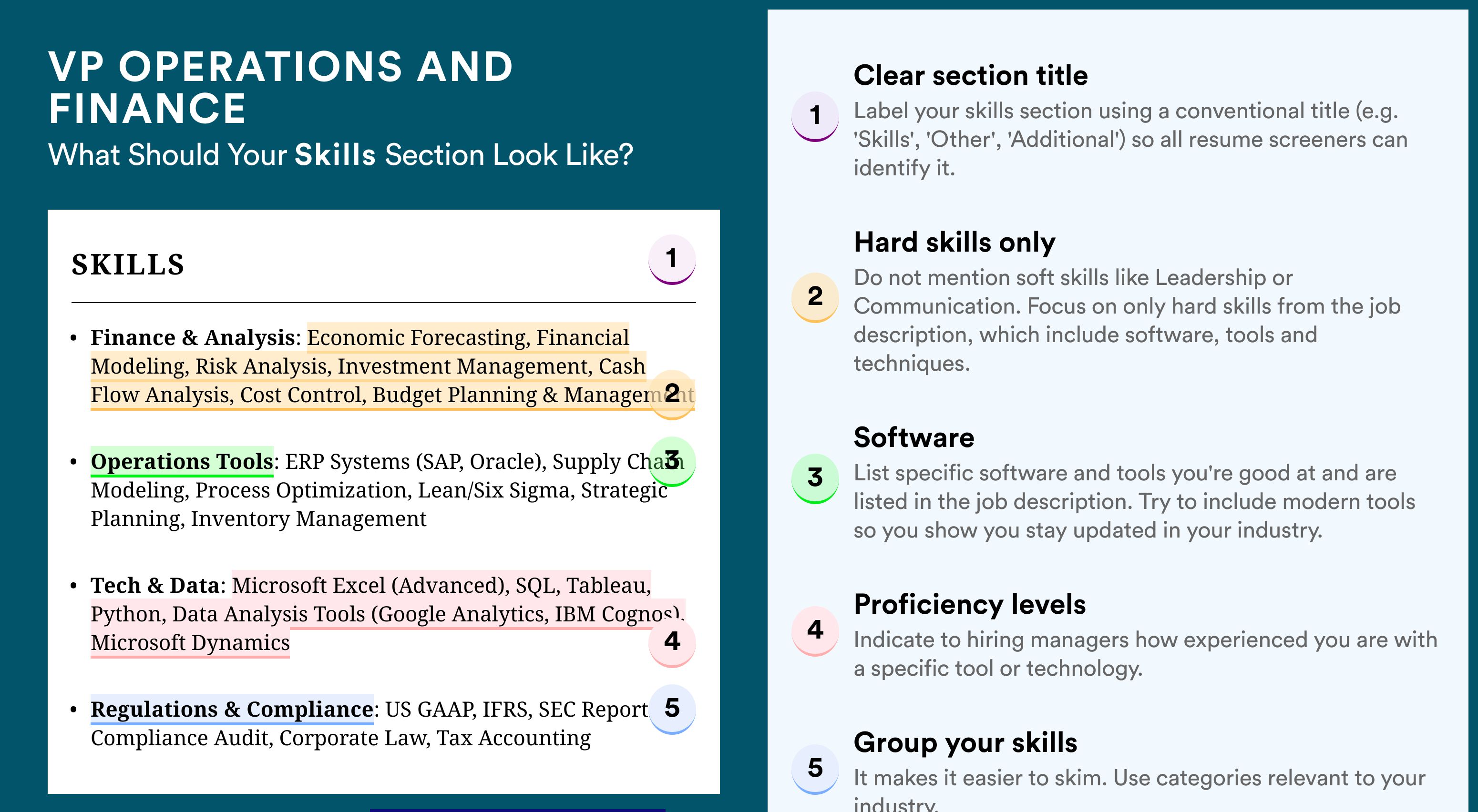
Task: Click the "Group your skills" heading
Action: pos(965,742)
